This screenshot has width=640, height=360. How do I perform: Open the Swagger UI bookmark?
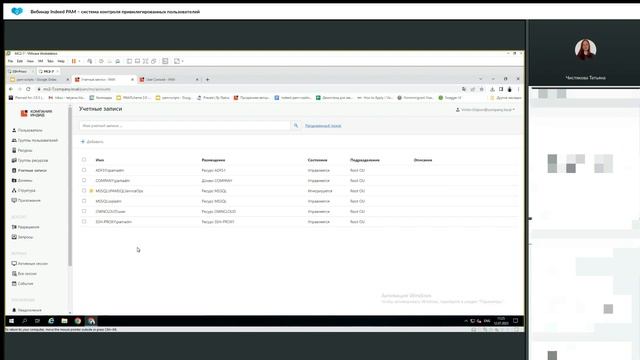point(450,98)
